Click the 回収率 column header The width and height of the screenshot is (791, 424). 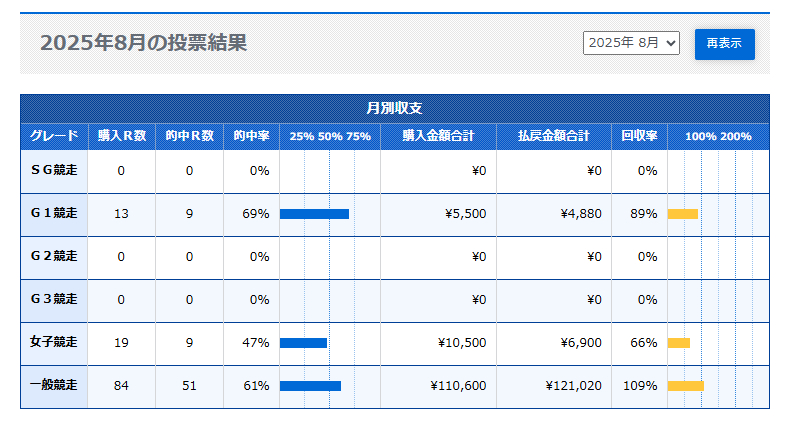(639, 136)
